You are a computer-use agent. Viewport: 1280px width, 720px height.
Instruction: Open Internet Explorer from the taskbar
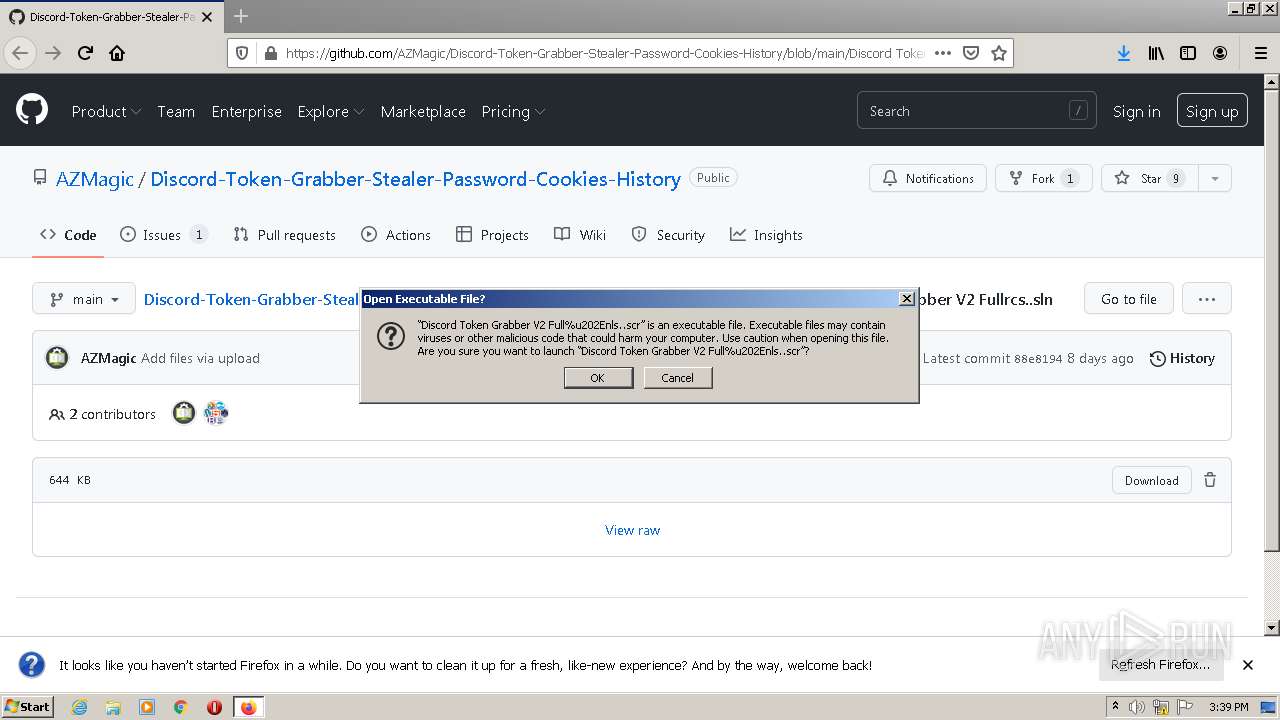(x=79, y=707)
